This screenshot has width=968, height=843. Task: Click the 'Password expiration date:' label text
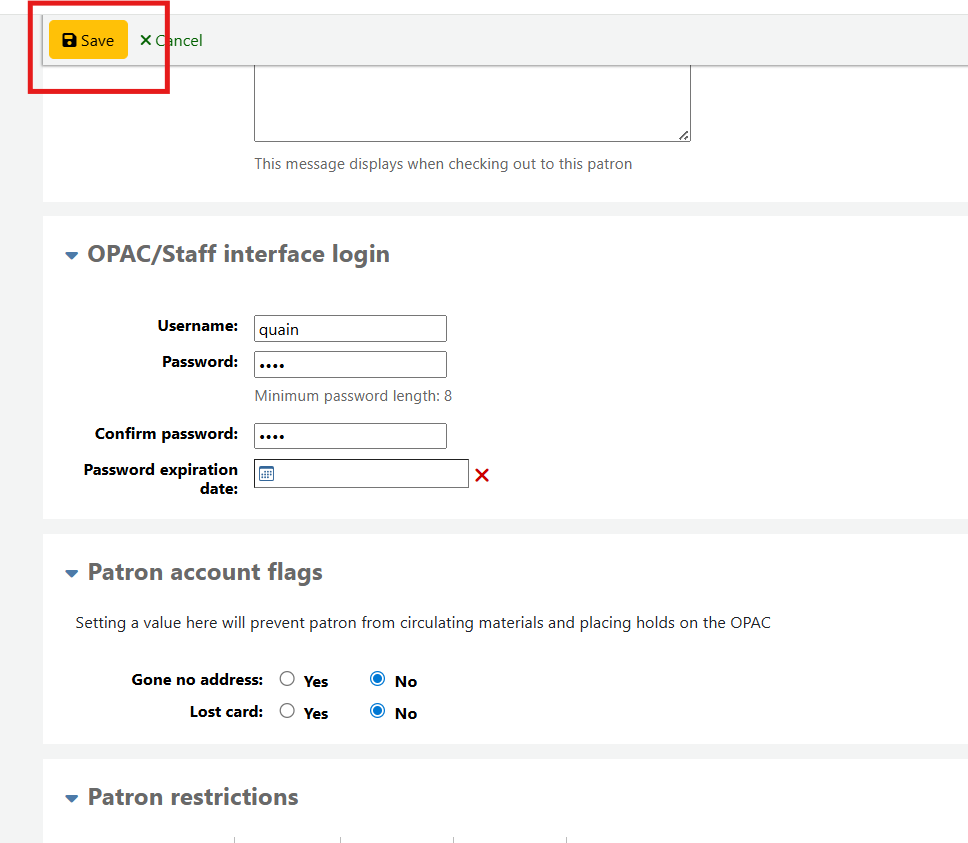pos(161,479)
